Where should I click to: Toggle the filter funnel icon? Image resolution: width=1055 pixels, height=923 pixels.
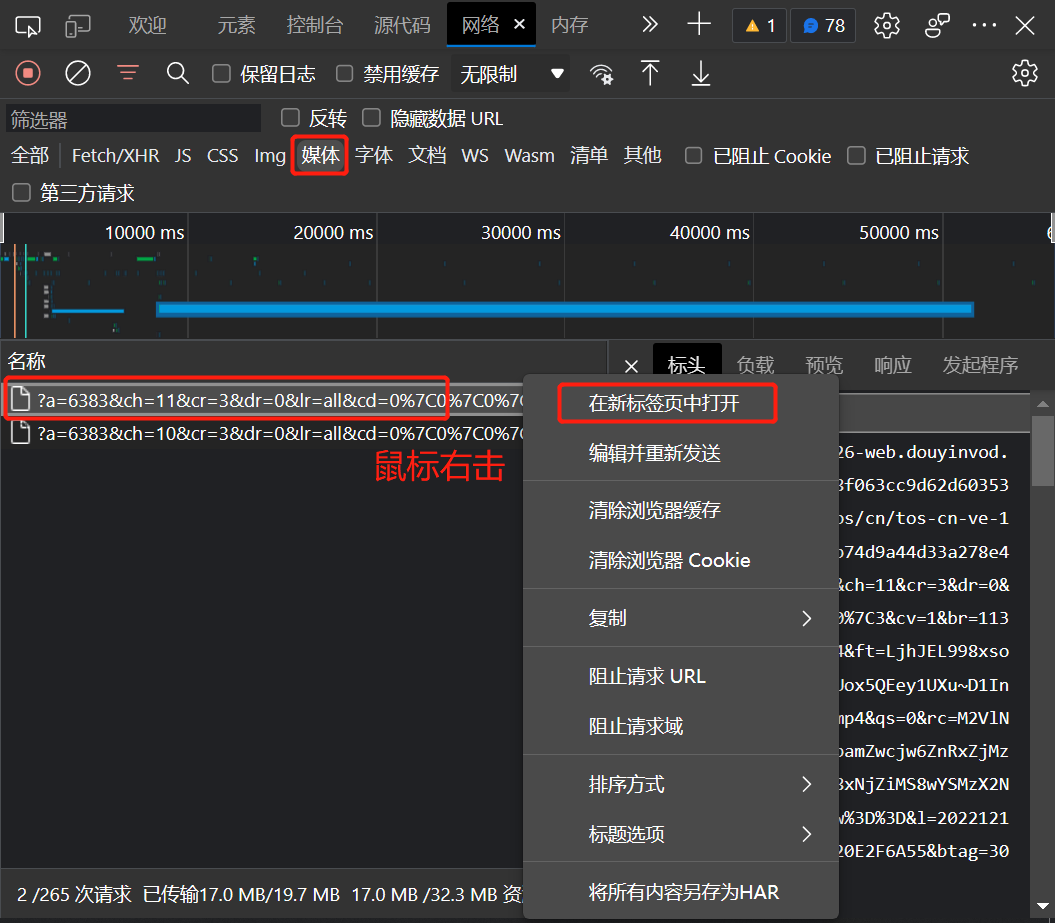[x=127, y=73]
